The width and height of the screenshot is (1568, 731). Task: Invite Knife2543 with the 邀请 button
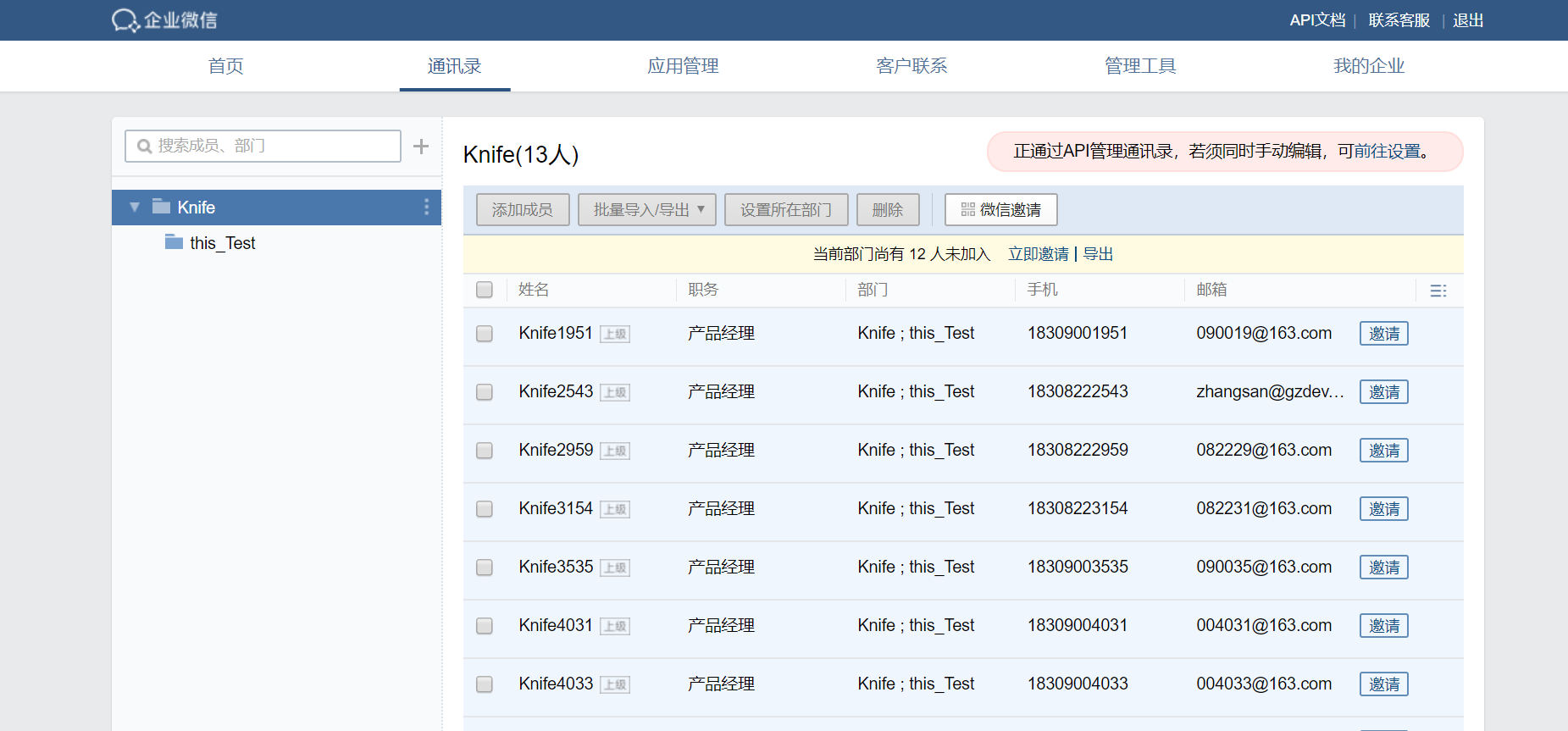1384,392
